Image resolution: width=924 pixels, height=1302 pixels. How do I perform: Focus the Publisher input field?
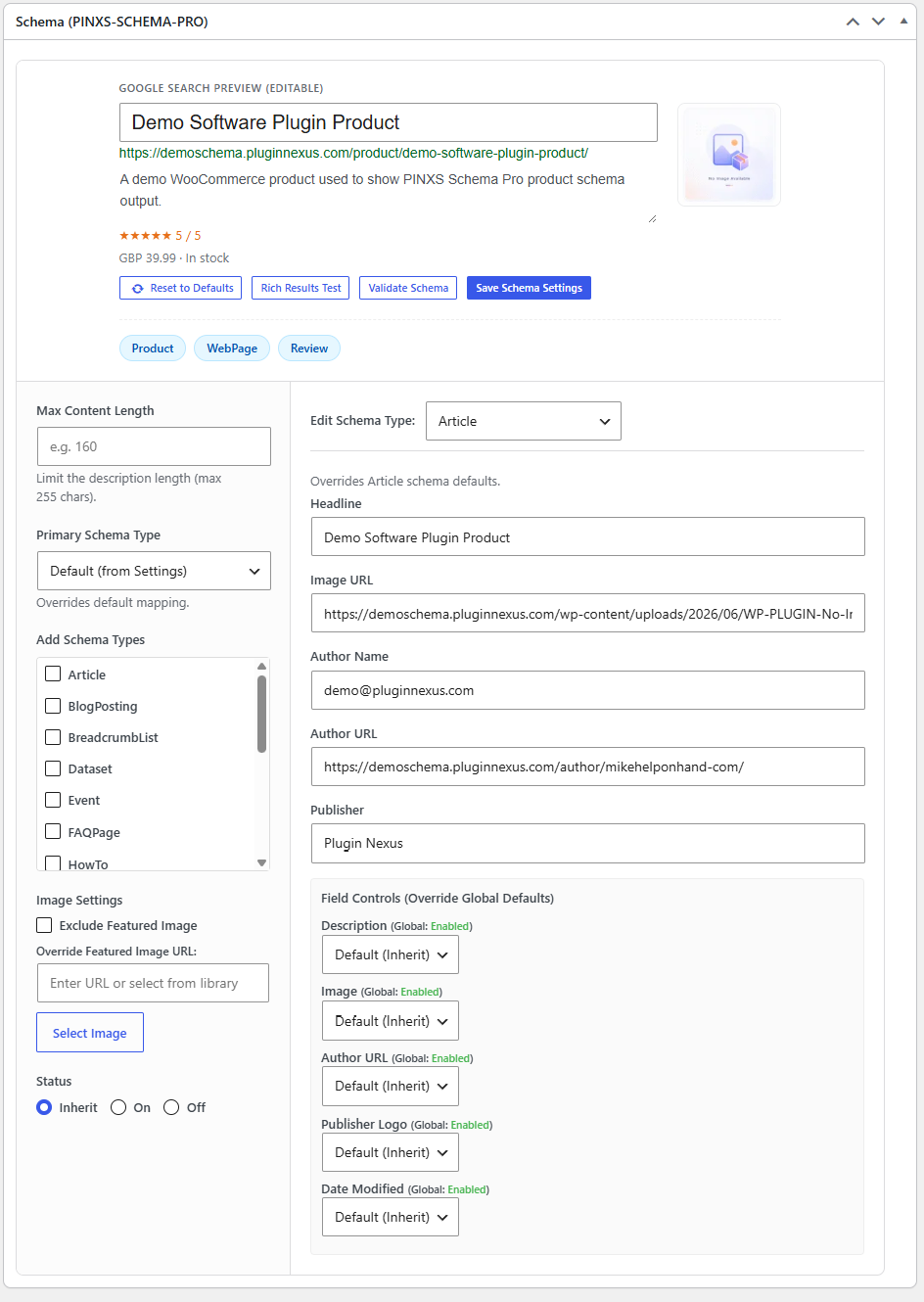click(x=588, y=843)
